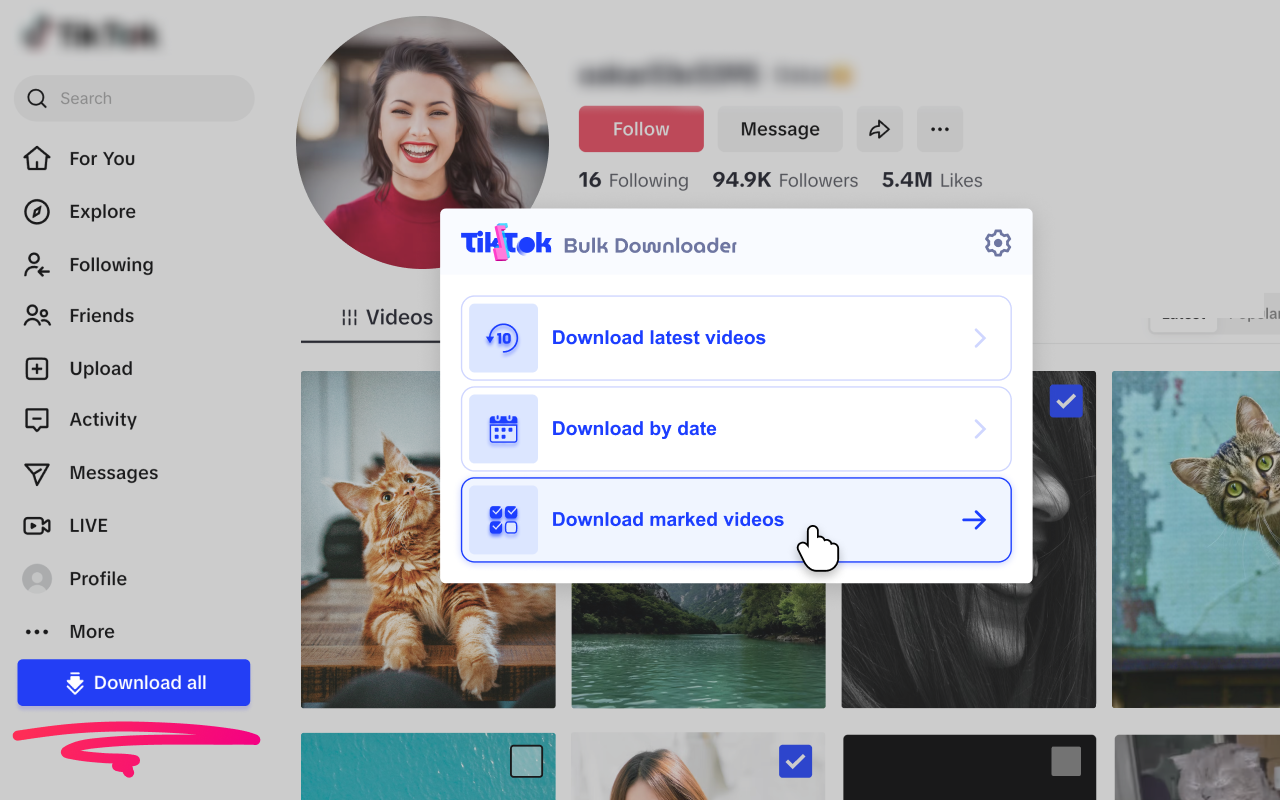Open the Activity chat bubble icon
This screenshot has height=800, width=1280.
point(37,420)
